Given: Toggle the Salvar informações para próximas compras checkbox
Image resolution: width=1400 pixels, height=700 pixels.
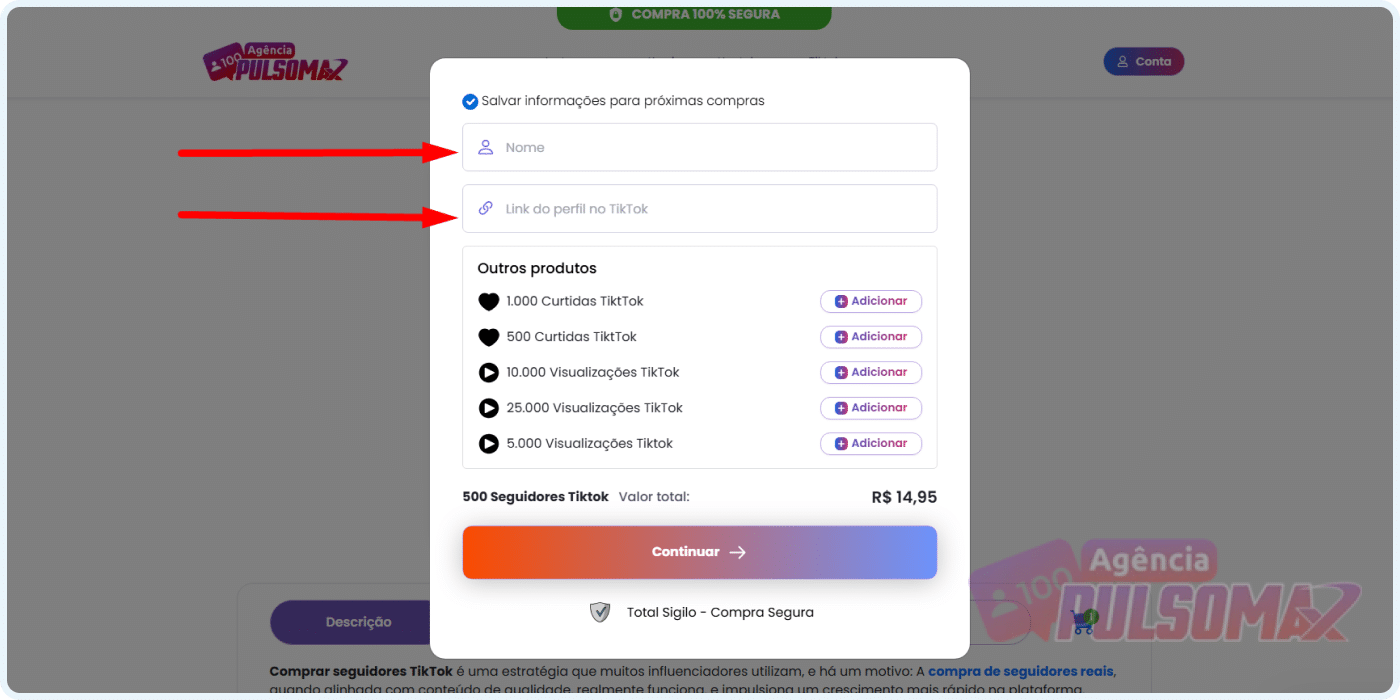Looking at the screenshot, I should (470, 101).
